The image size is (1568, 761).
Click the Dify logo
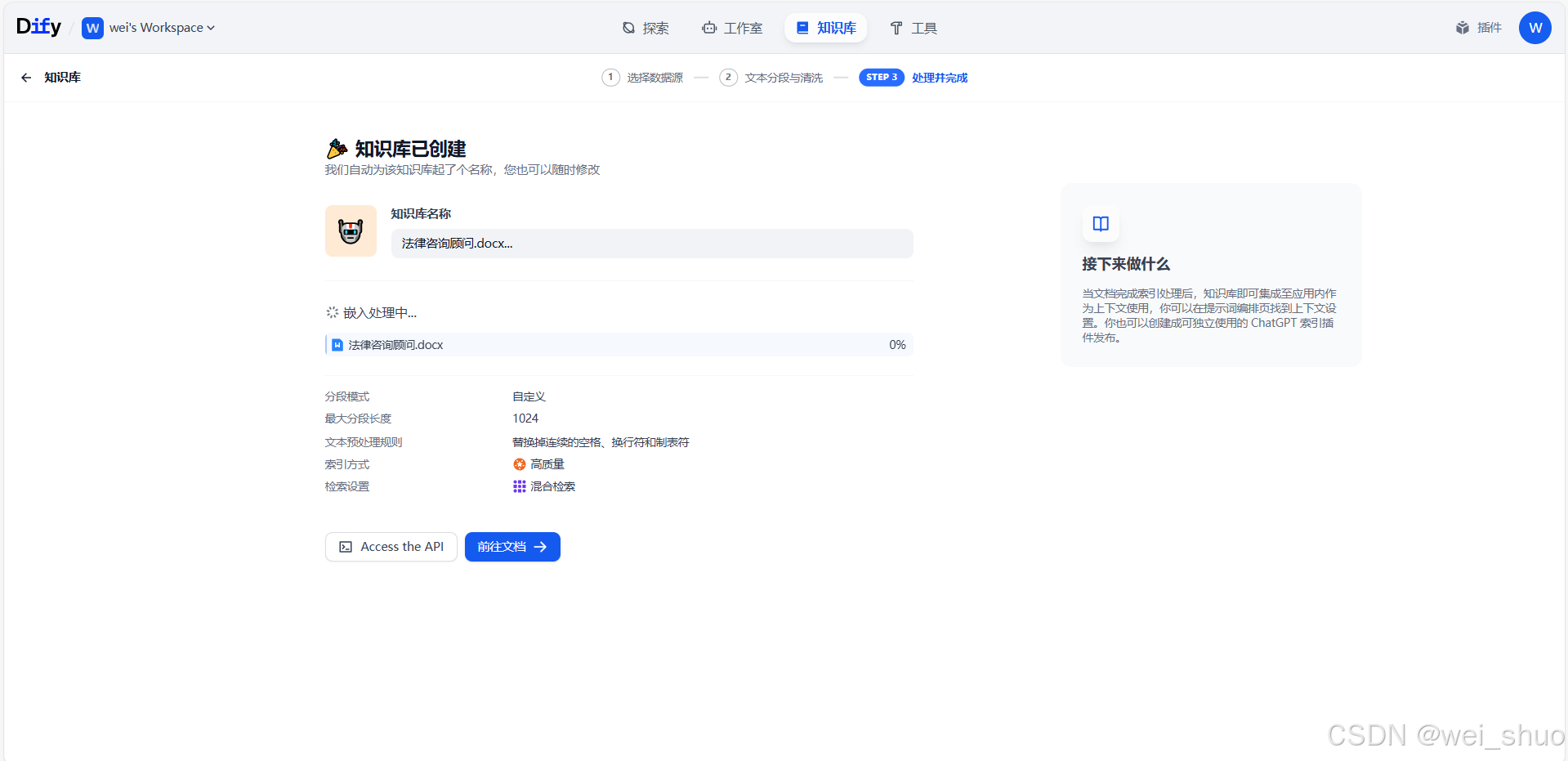(x=38, y=26)
